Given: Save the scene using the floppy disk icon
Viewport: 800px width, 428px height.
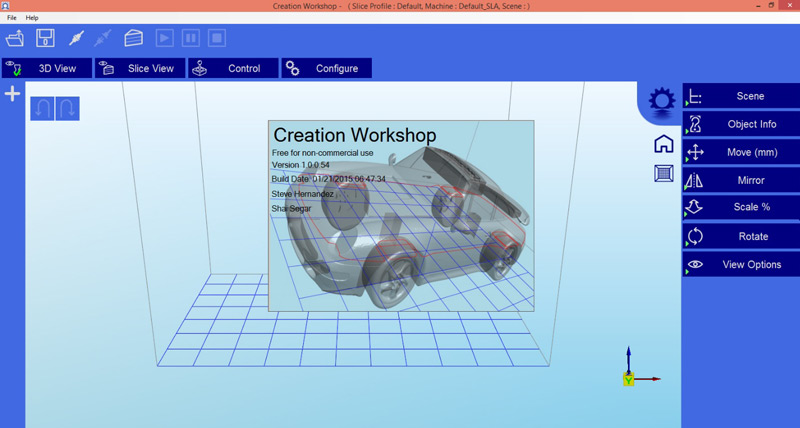Looking at the screenshot, I should (x=45, y=38).
